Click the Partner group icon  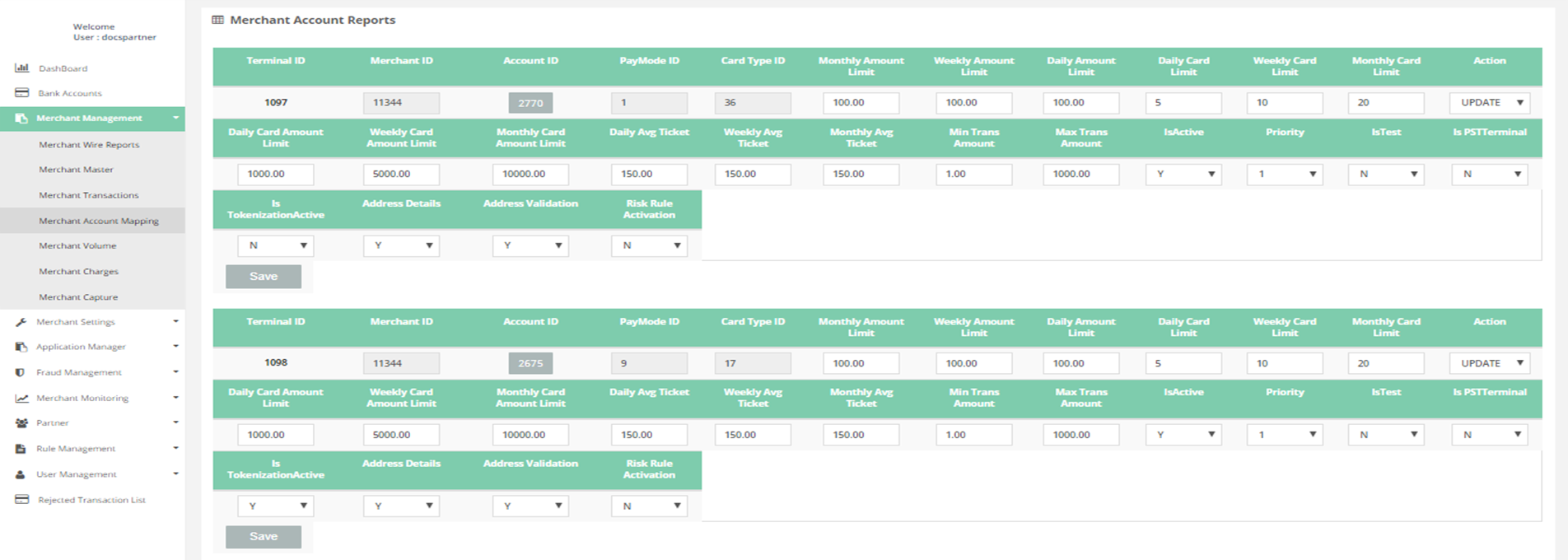[21, 422]
